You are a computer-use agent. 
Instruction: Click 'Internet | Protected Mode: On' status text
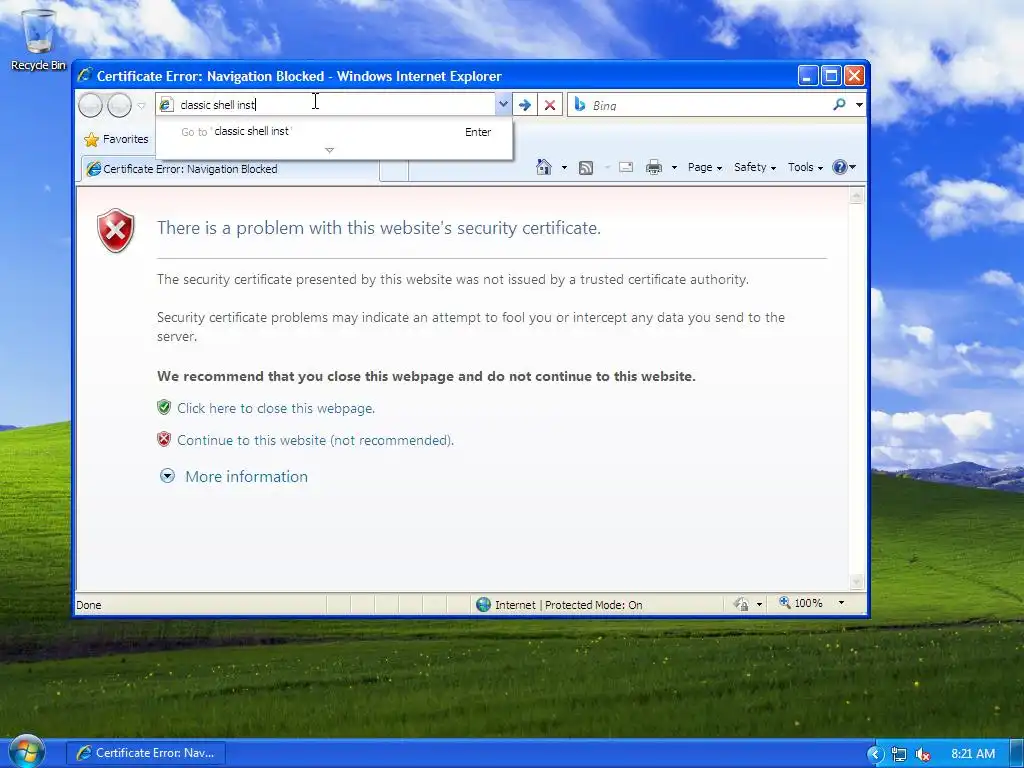point(569,605)
